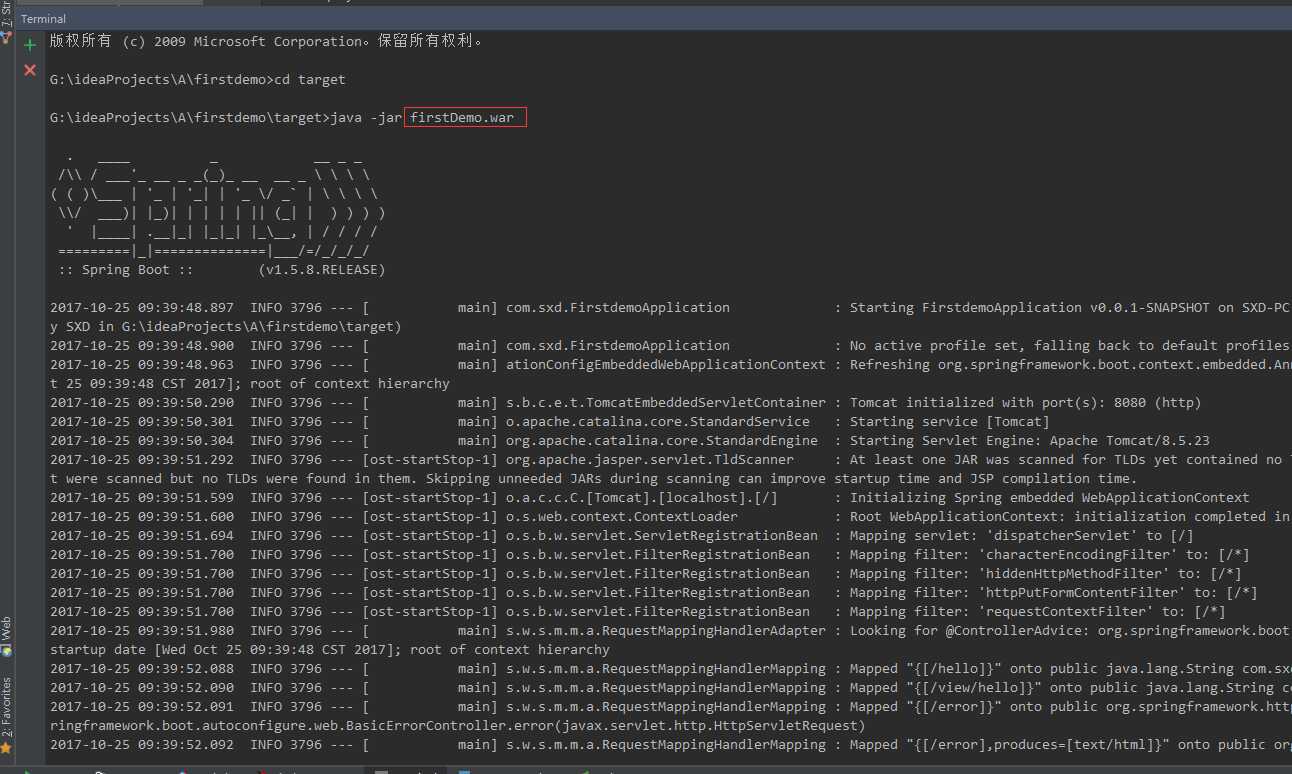Click the timestamp '2017-10-25 09:39:50.290'
1292x774 pixels.
click(142, 403)
